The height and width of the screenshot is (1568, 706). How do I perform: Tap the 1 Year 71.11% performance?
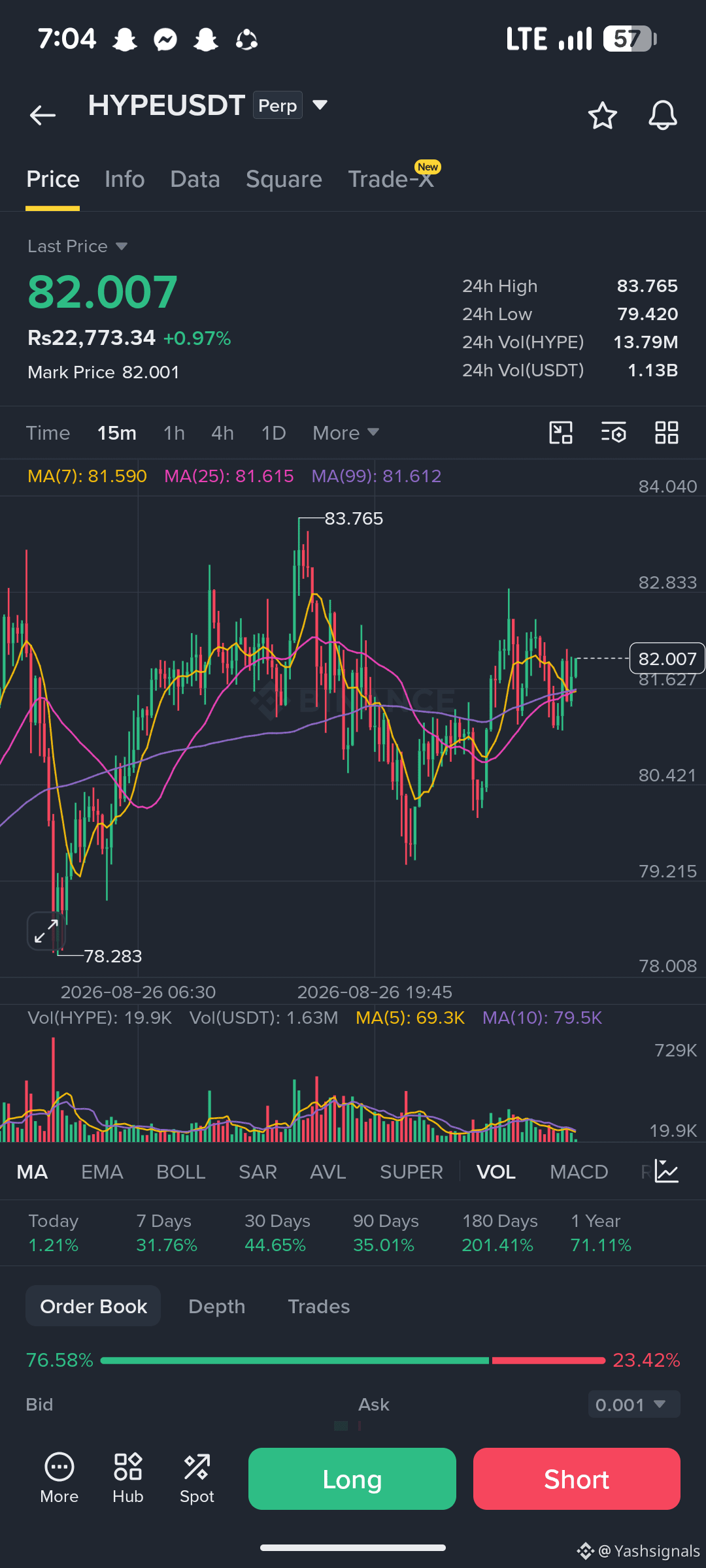pyautogui.click(x=601, y=1233)
